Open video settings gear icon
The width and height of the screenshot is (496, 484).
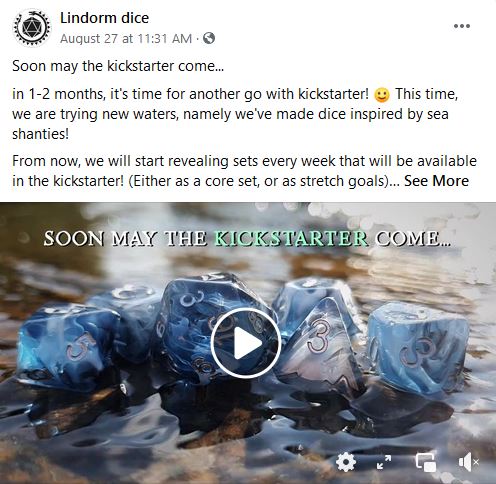(x=346, y=462)
